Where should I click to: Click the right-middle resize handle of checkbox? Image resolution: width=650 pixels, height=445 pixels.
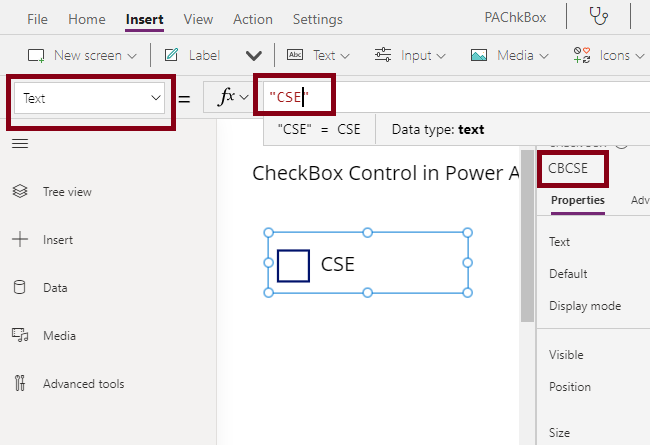[468, 263]
